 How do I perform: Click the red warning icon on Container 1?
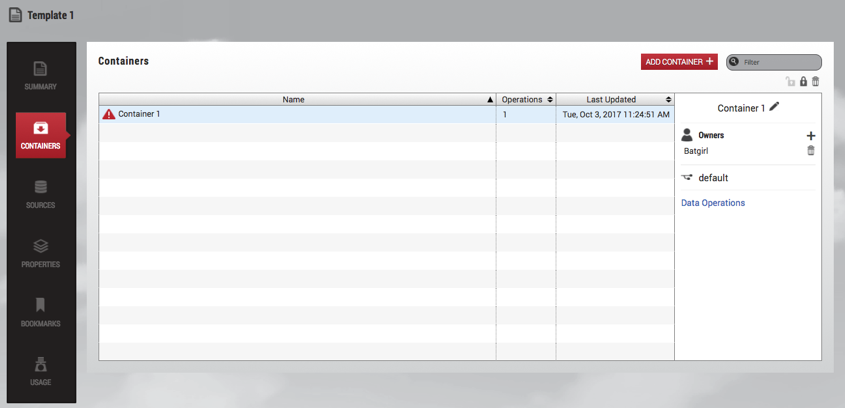109,115
